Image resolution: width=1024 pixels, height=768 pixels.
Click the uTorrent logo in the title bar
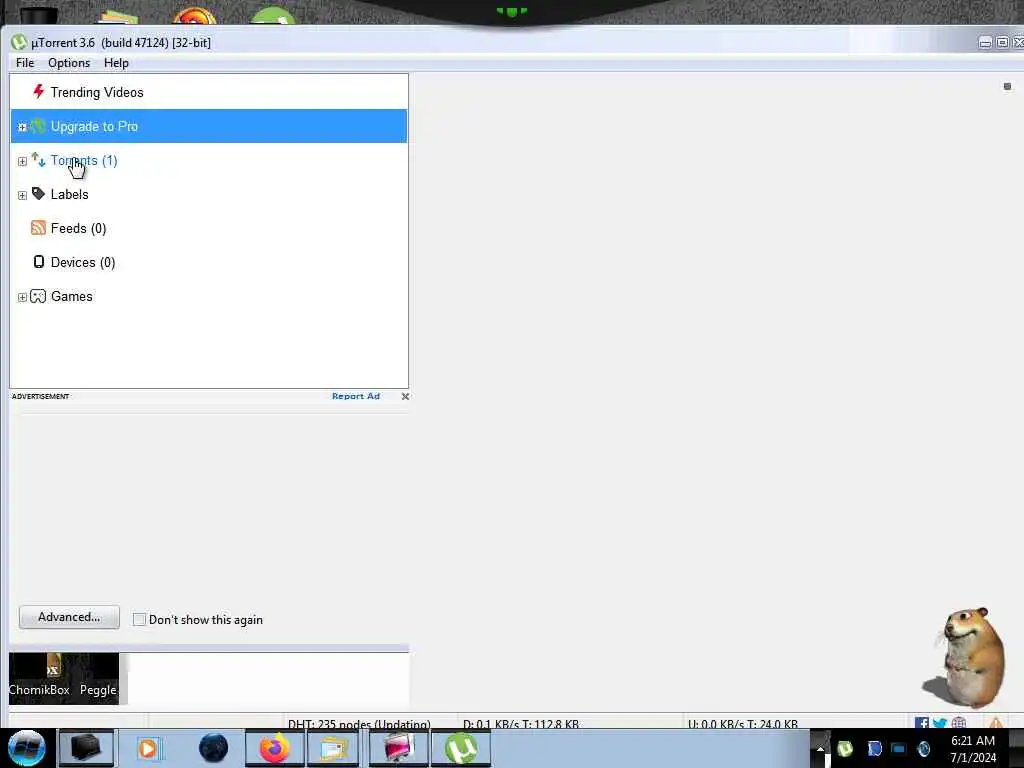(x=19, y=42)
